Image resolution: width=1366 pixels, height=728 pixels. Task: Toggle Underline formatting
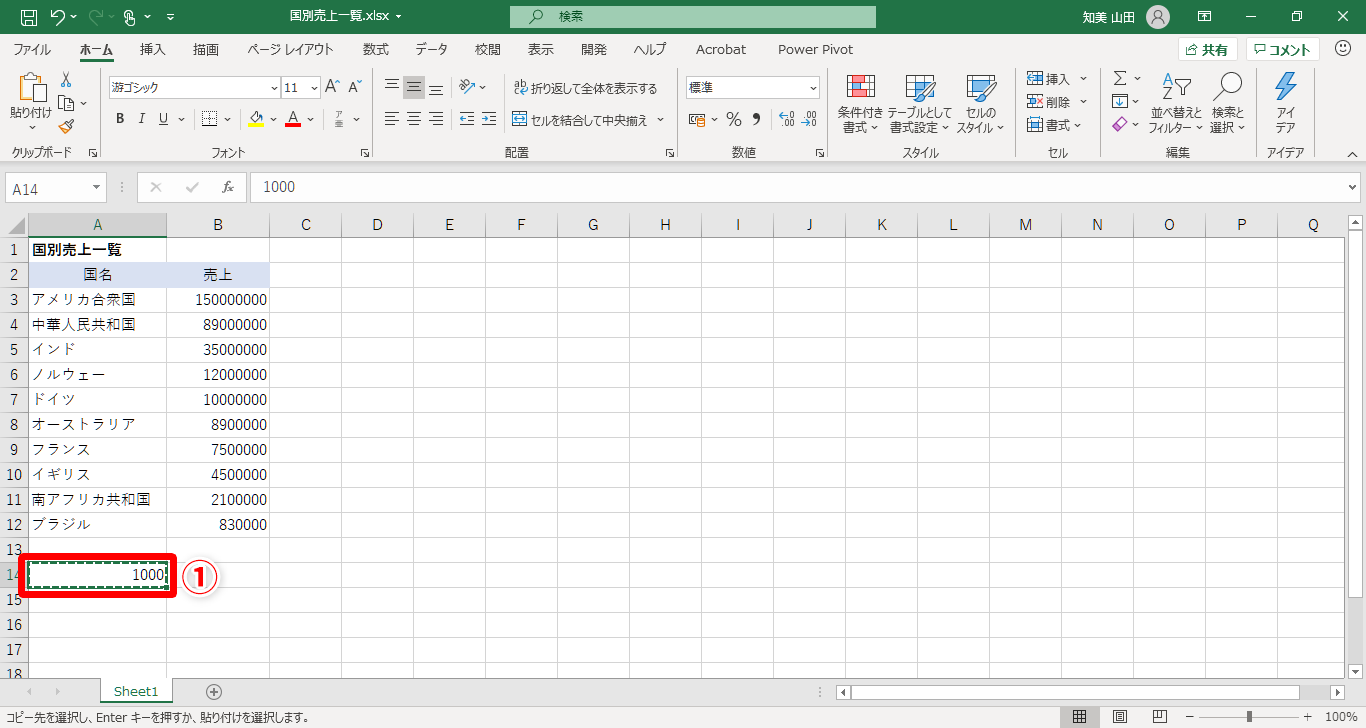163,119
